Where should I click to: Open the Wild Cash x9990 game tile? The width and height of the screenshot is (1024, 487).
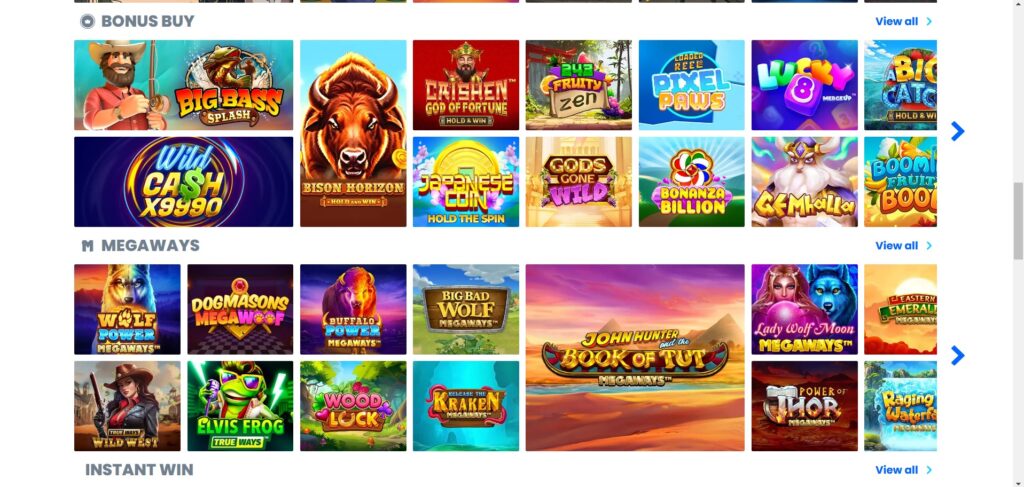(x=184, y=181)
